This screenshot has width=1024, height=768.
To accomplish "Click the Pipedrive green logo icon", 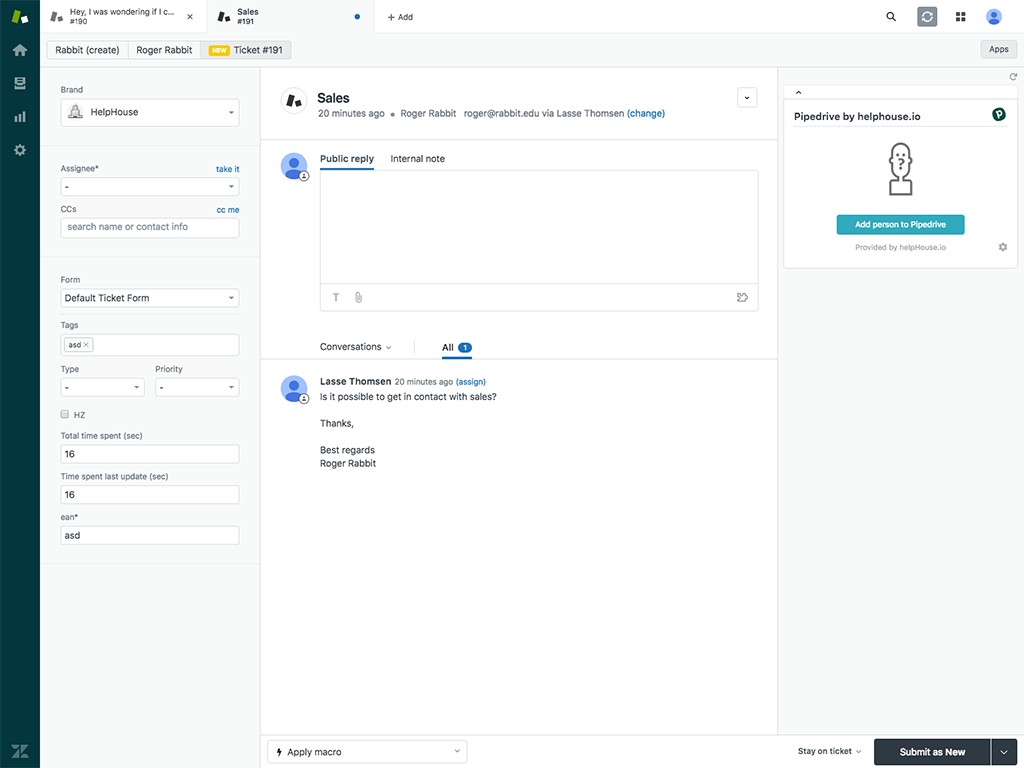I will 999,114.
